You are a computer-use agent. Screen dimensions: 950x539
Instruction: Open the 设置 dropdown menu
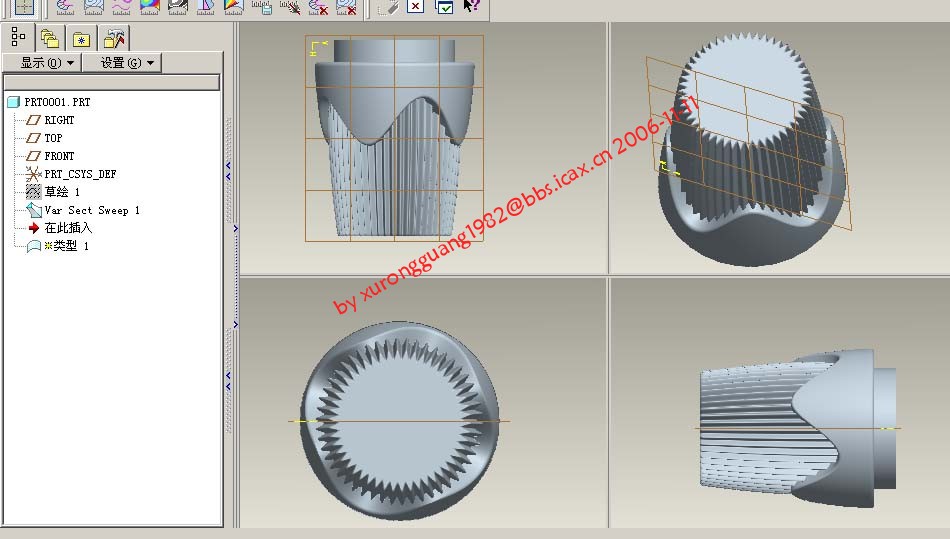(x=121, y=63)
